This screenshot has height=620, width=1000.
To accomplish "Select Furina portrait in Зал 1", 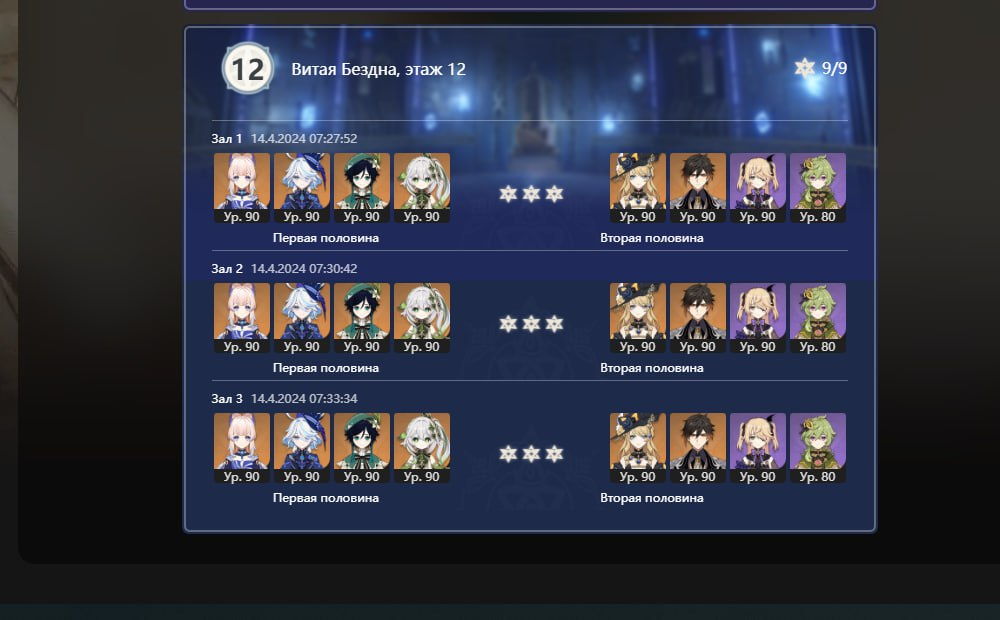I will click(x=302, y=188).
